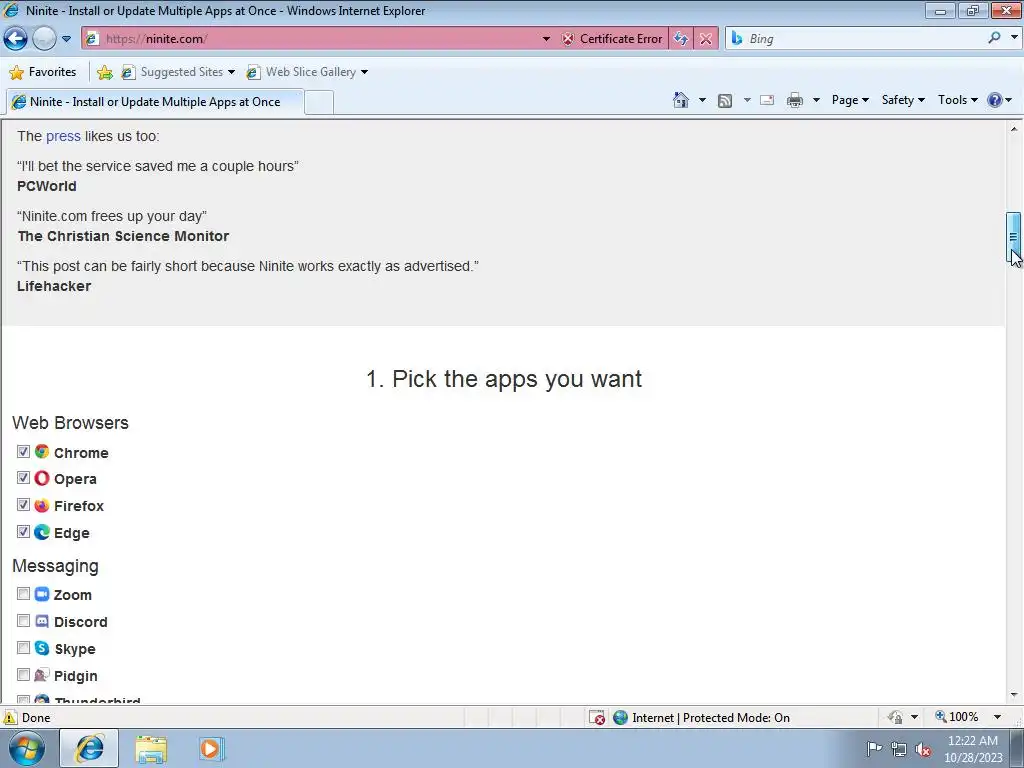Open the recent pages dropdown arrow
The height and width of the screenshot is (768, 1024).
coord(67,39)
